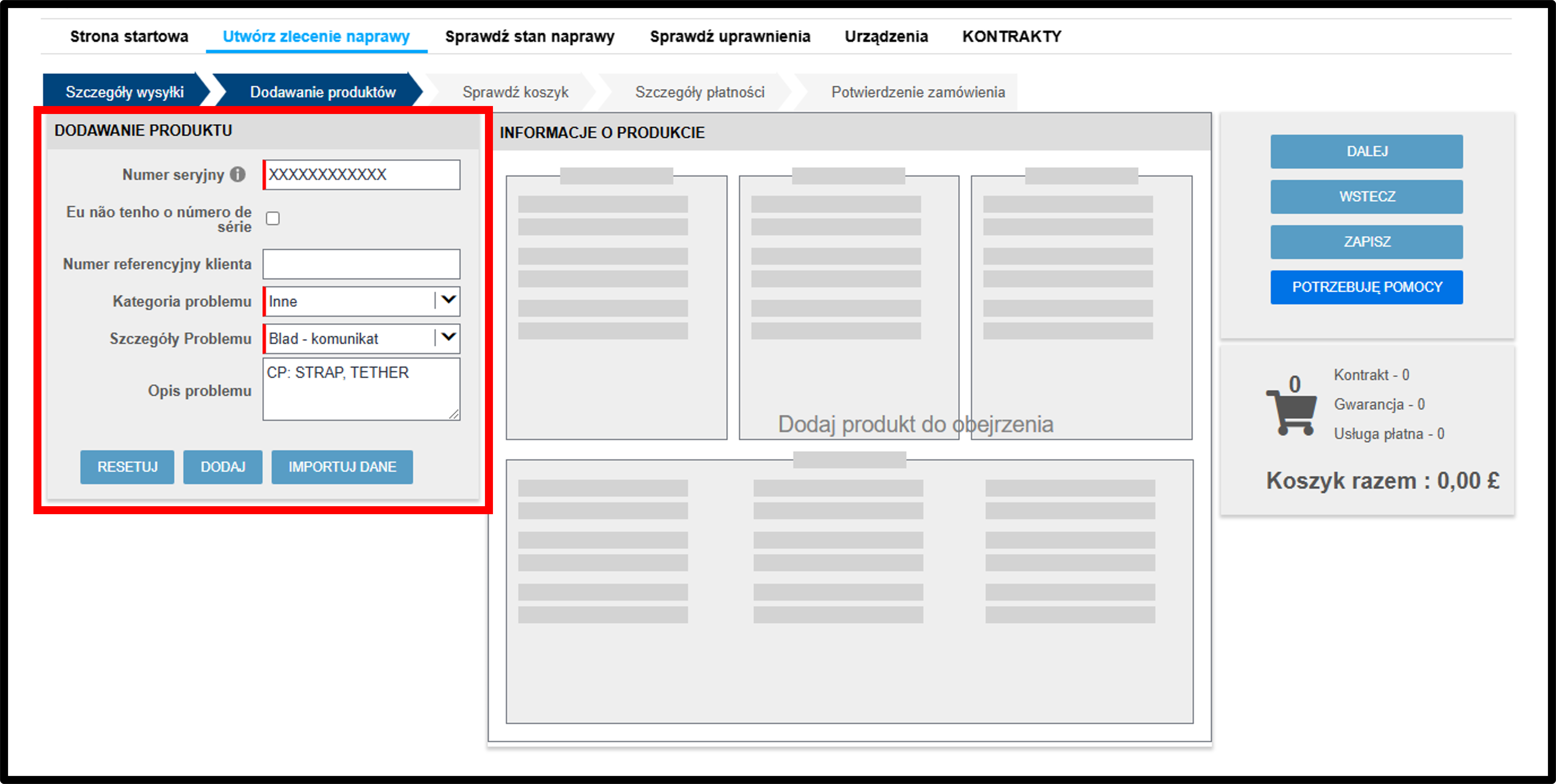The width and height of the screenshot is (1556, 784).
Task: Click the WSTECZ button
Action: click(1367, 196)
